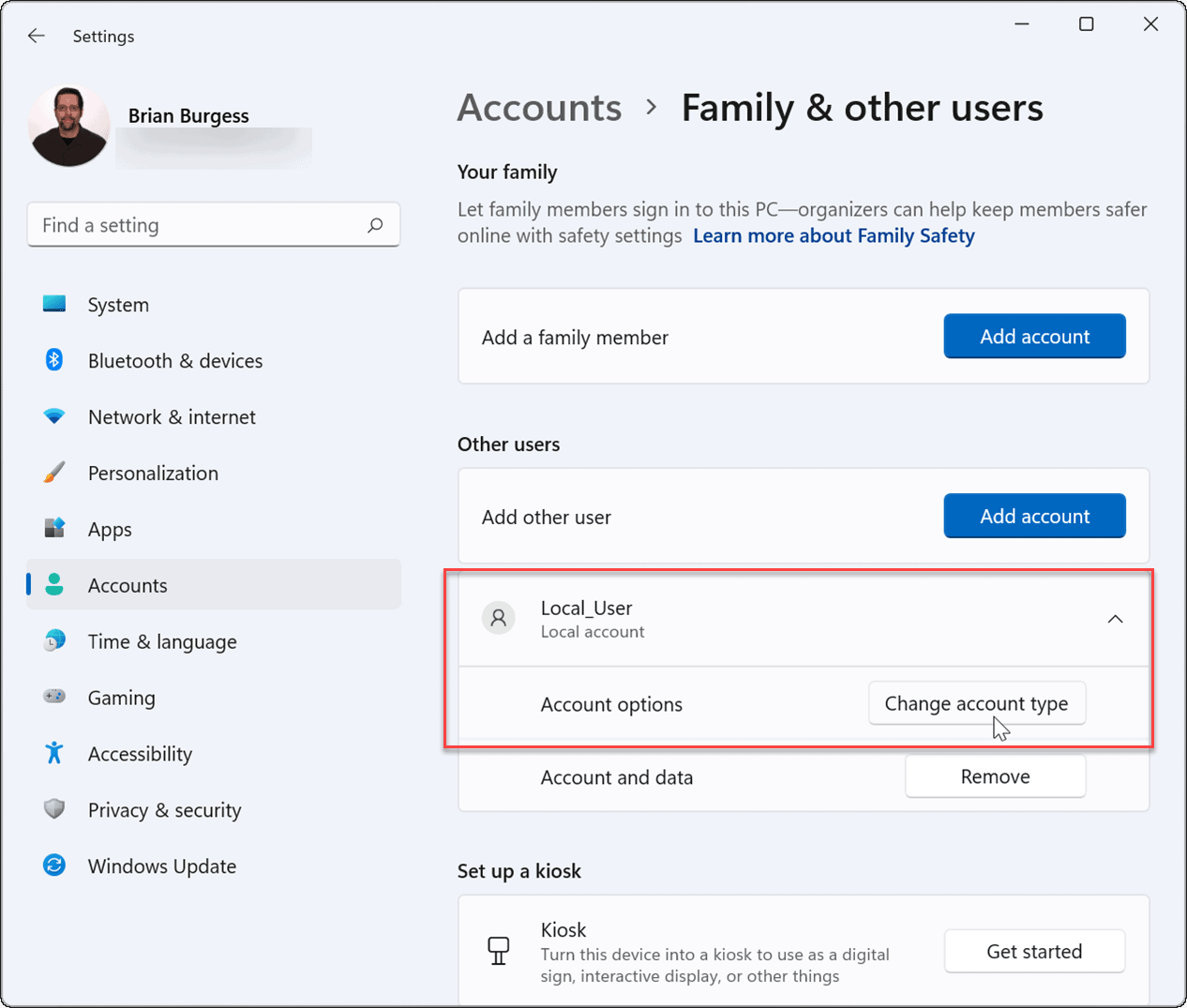Collapse the Local_User account details
This screenshot has height=1008, width=1187.
coord(1115,618)
